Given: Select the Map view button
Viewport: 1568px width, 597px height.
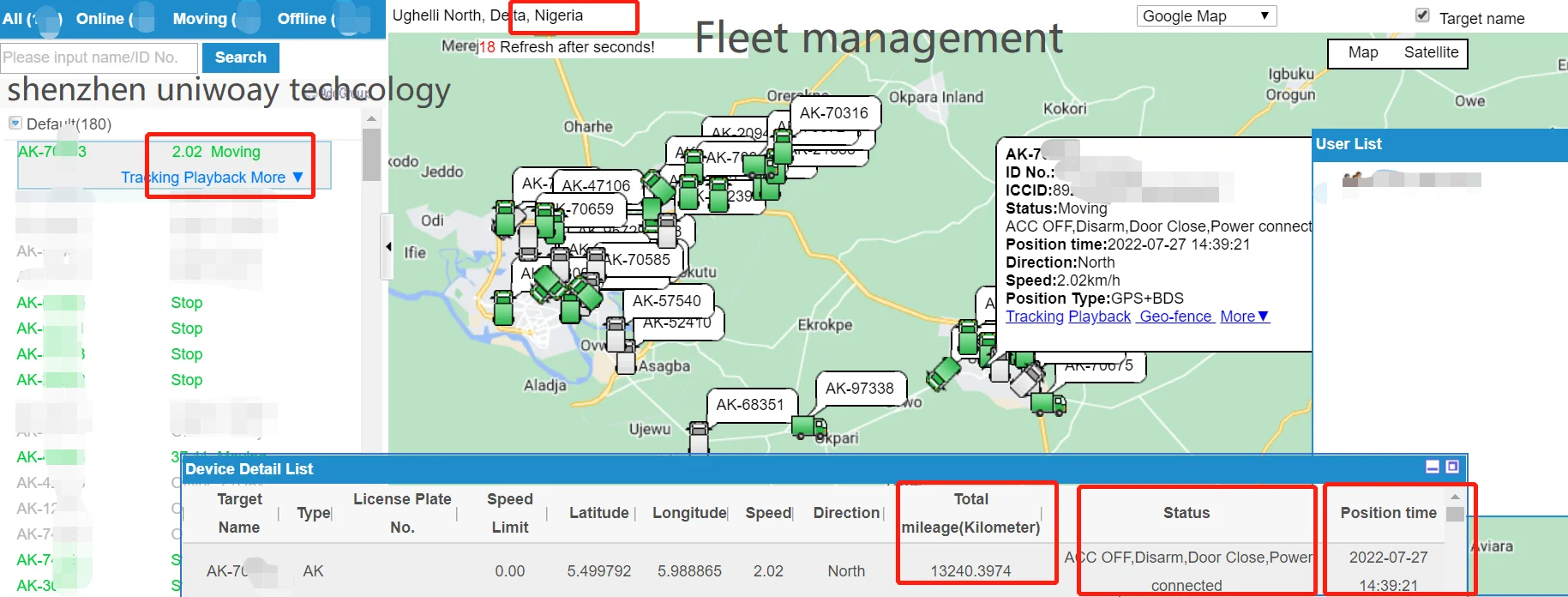Looking at the screenshot, I should pos(1362,52).
